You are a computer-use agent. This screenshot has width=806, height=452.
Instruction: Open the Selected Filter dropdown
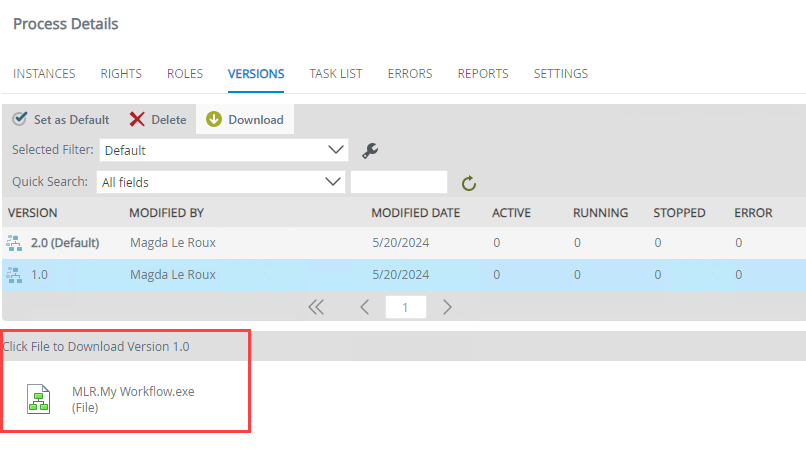coord(223,150)
